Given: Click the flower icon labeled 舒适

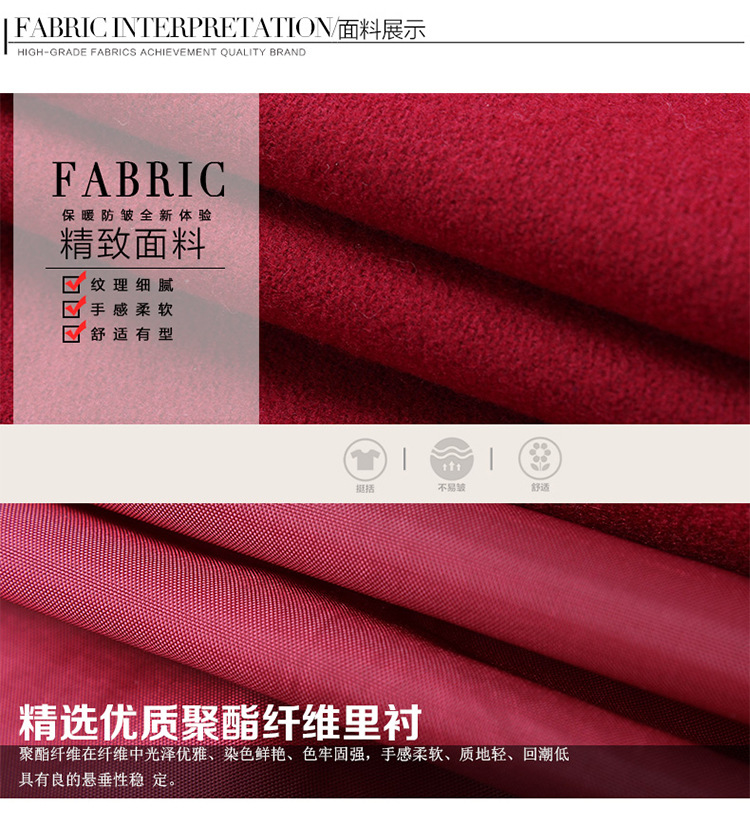Looking at the screenshot, I should click(x=540, y=458).
